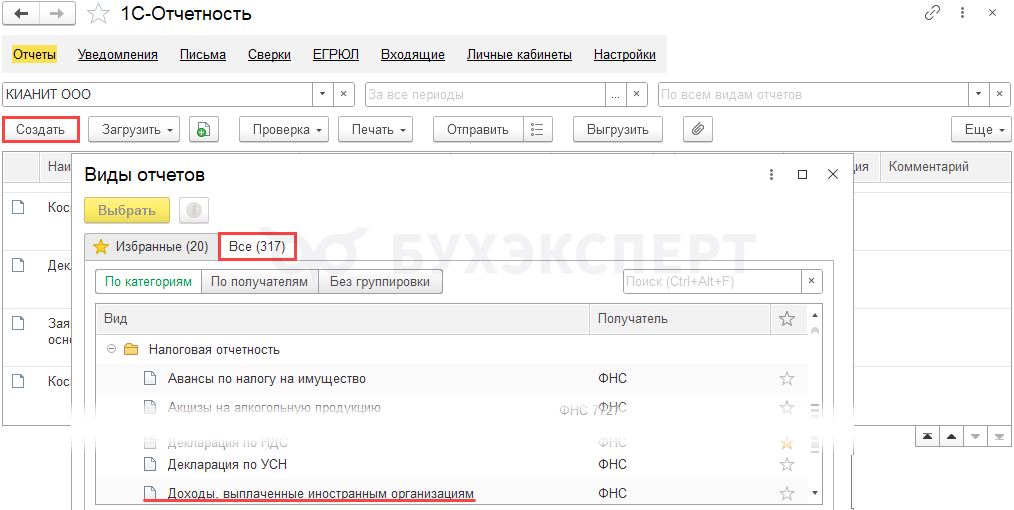The height and width of the screenshot is (510, 1014).
Task: Switch to the Избранные (20) tab
Action: [x=151, y=246]
